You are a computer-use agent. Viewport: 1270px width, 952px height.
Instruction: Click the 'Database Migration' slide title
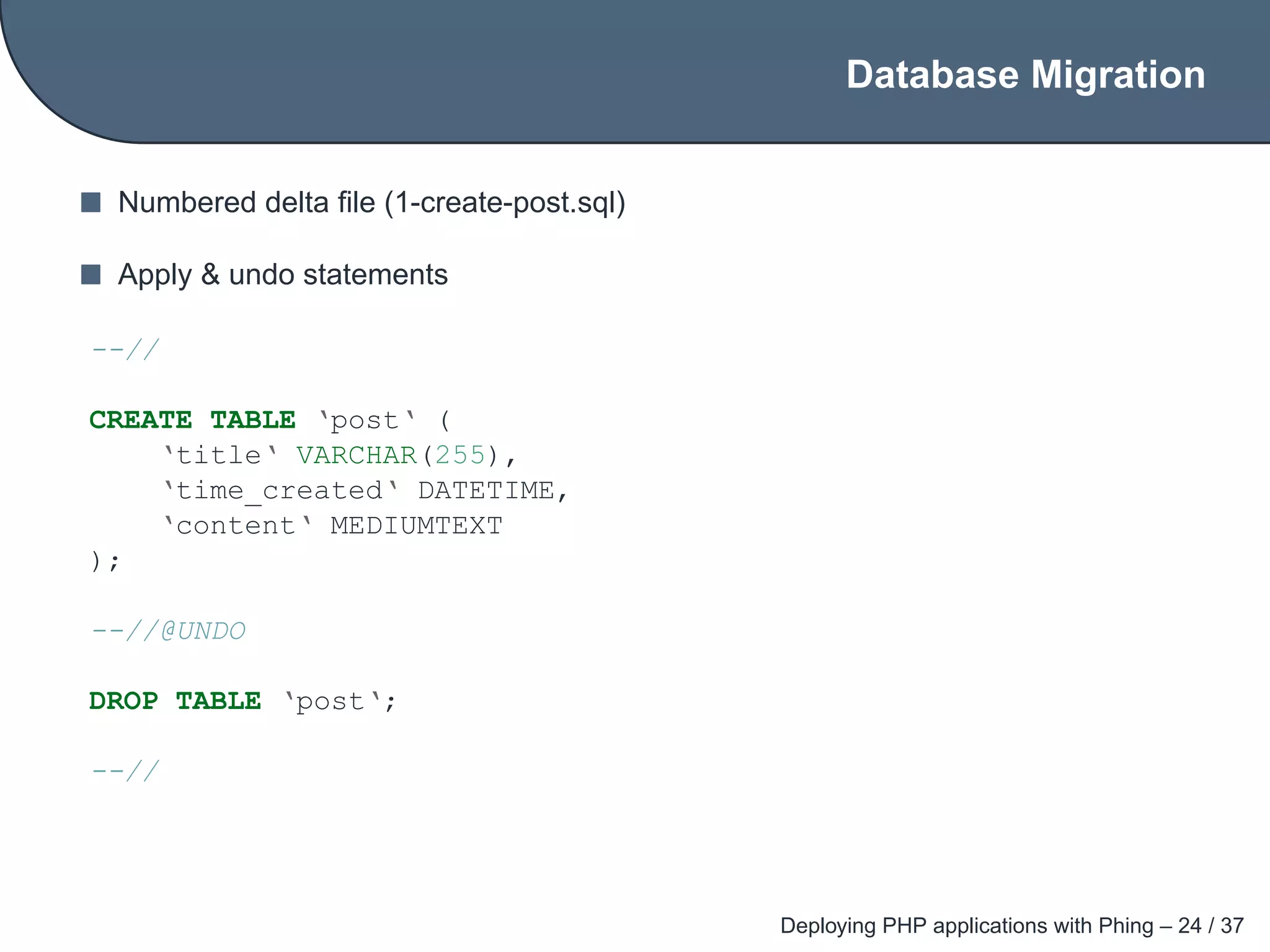point(1026,75)
